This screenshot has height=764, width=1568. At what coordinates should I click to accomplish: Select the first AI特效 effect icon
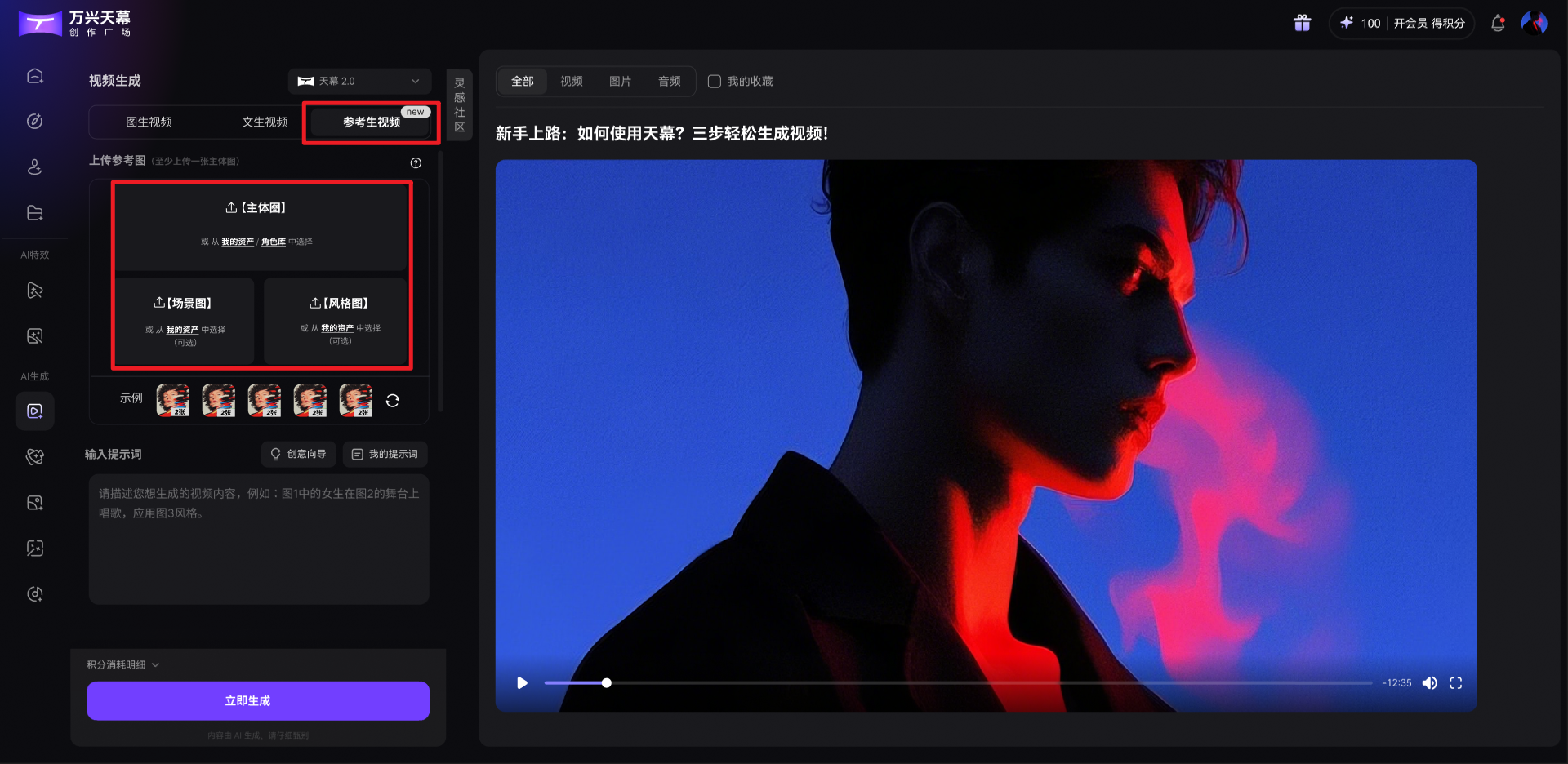pos(34,291)
